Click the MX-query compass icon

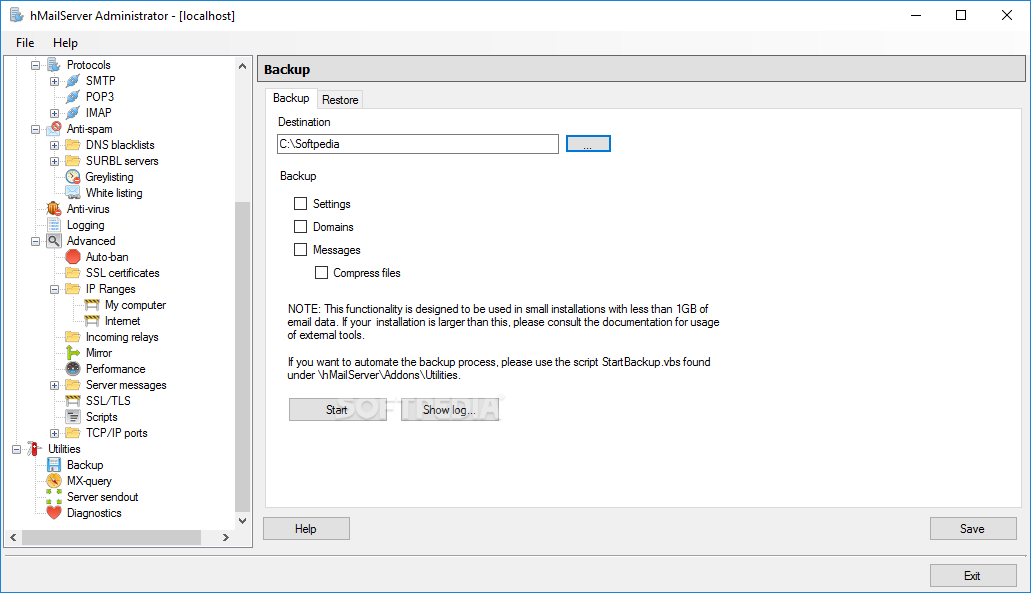(x=54, y=481)
